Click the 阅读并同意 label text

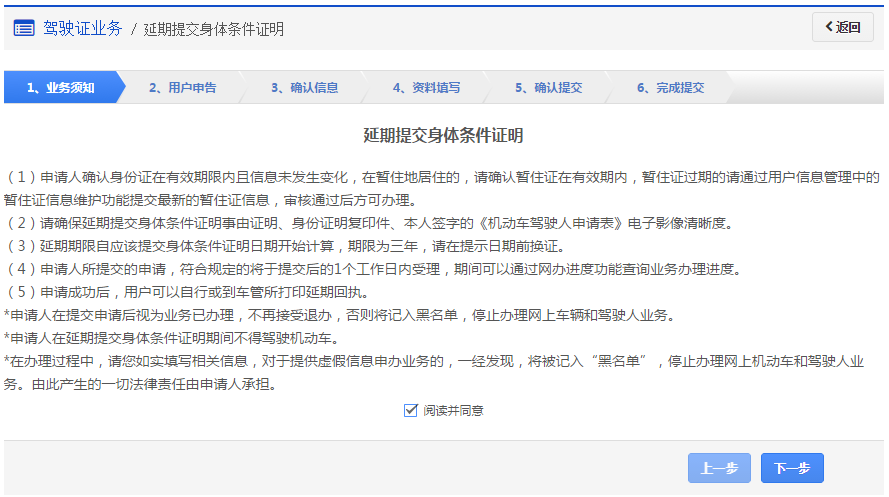[x=452, y=410]
